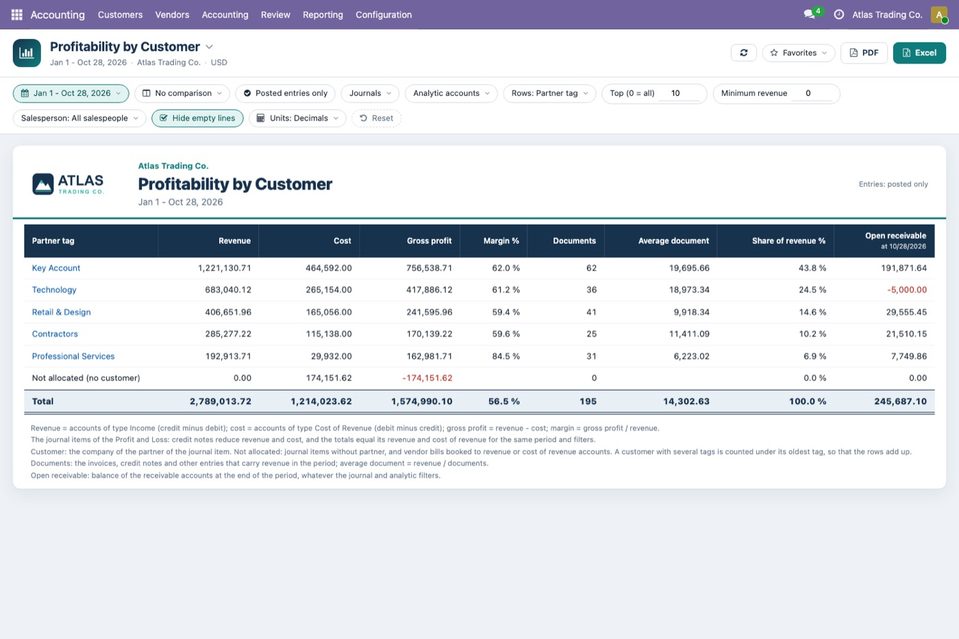Click Retail & Design documents count 41
The image size is (959, 639).
[591, 312]
